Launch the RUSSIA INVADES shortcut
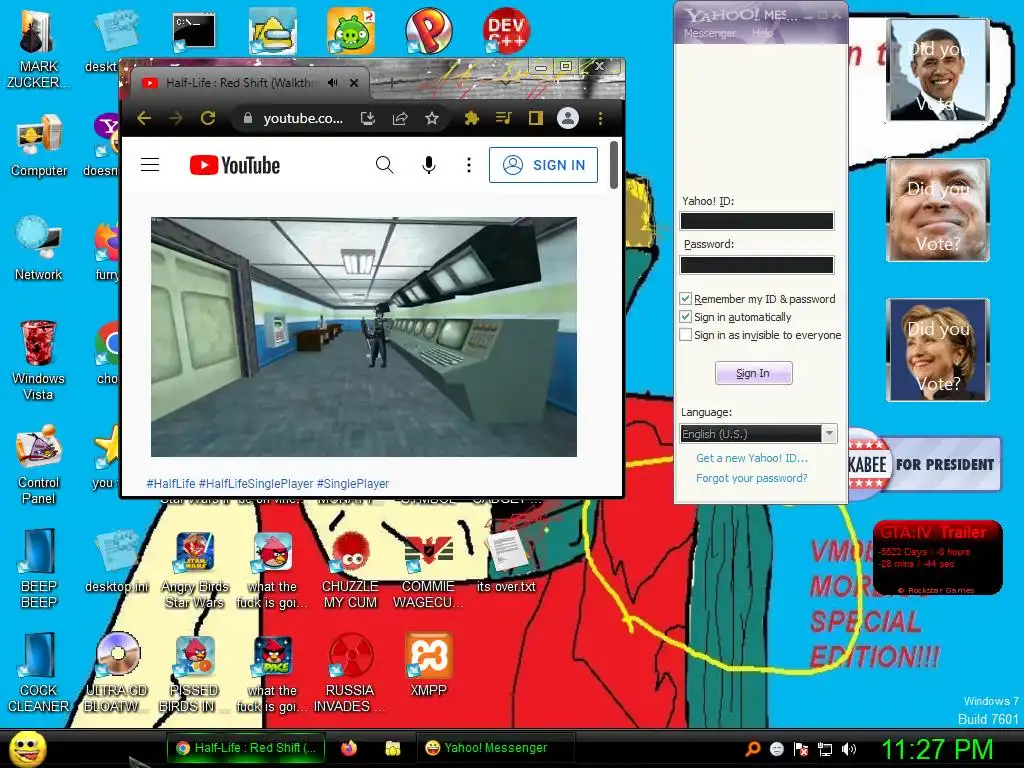Screen dimensions: 1024x768 351,673
